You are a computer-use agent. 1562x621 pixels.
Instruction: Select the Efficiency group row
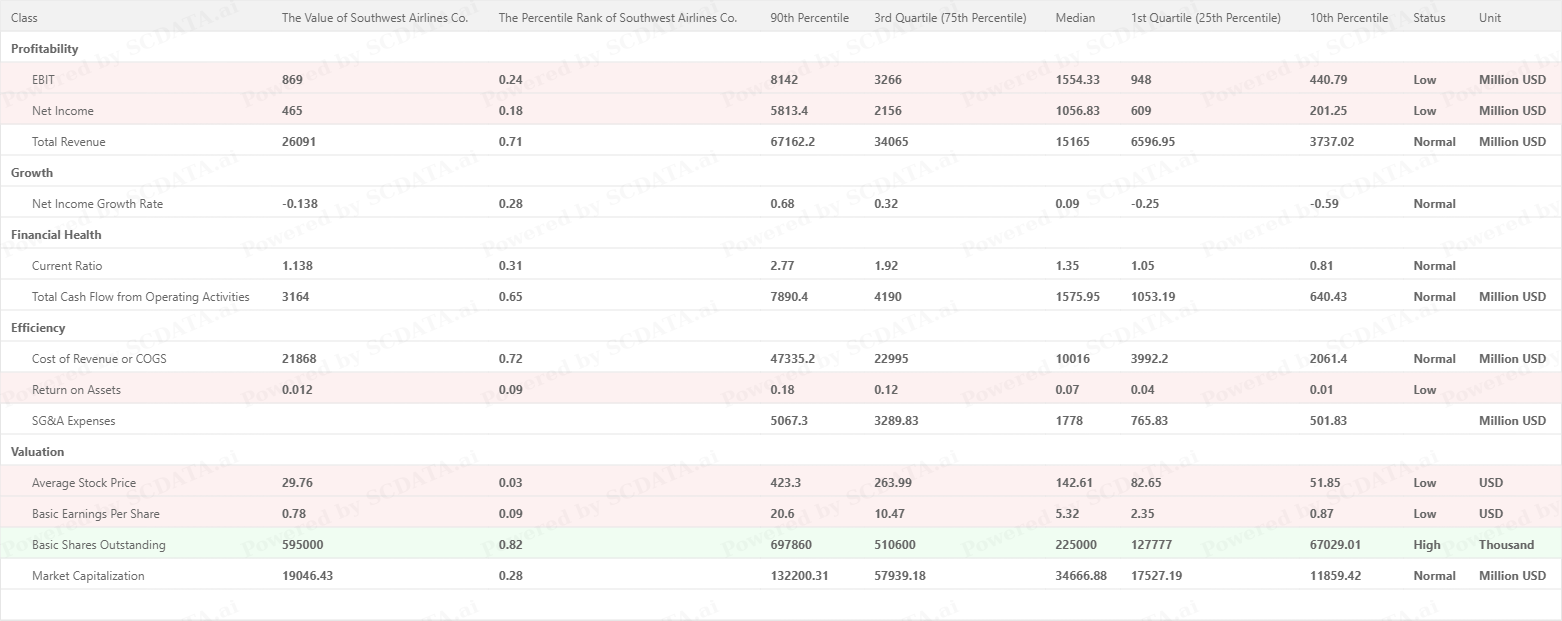(781, 327)
